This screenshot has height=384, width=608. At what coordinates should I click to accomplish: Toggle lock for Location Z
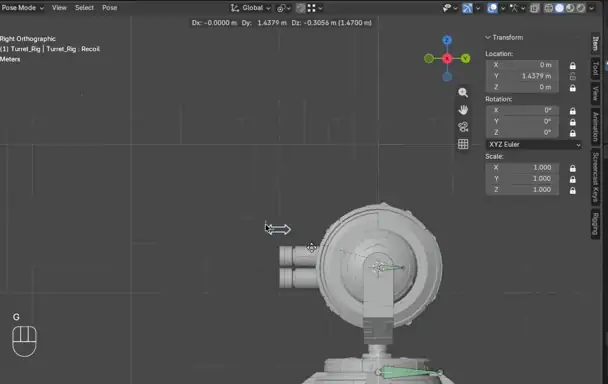point(573,88)
